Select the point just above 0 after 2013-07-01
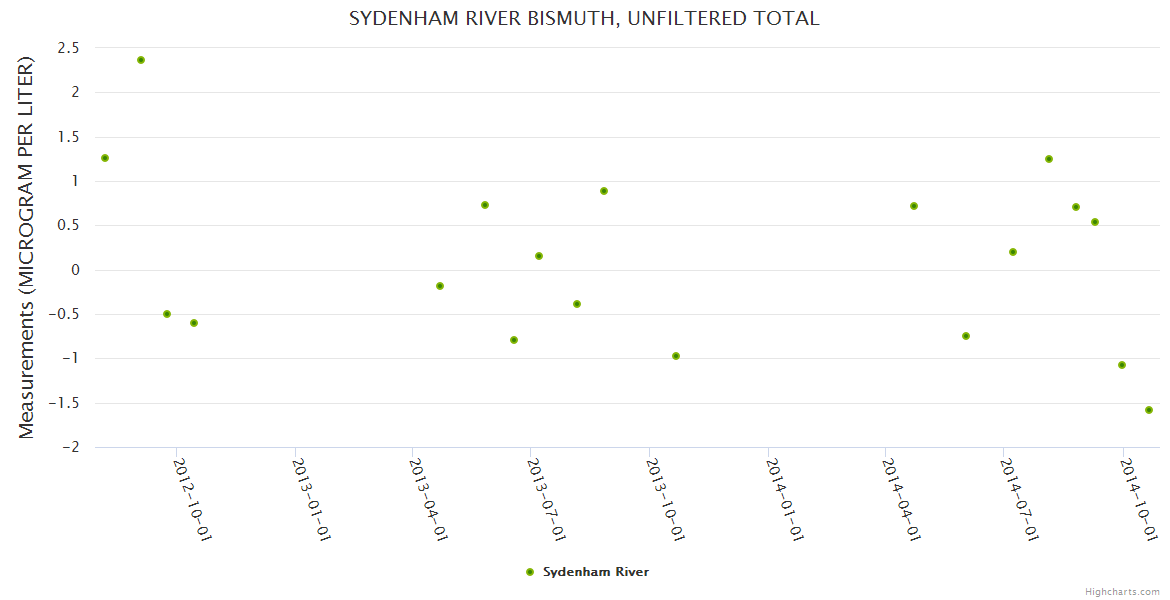The width and height of the screenshot is (1170, 600). click(x=539, y=256)
